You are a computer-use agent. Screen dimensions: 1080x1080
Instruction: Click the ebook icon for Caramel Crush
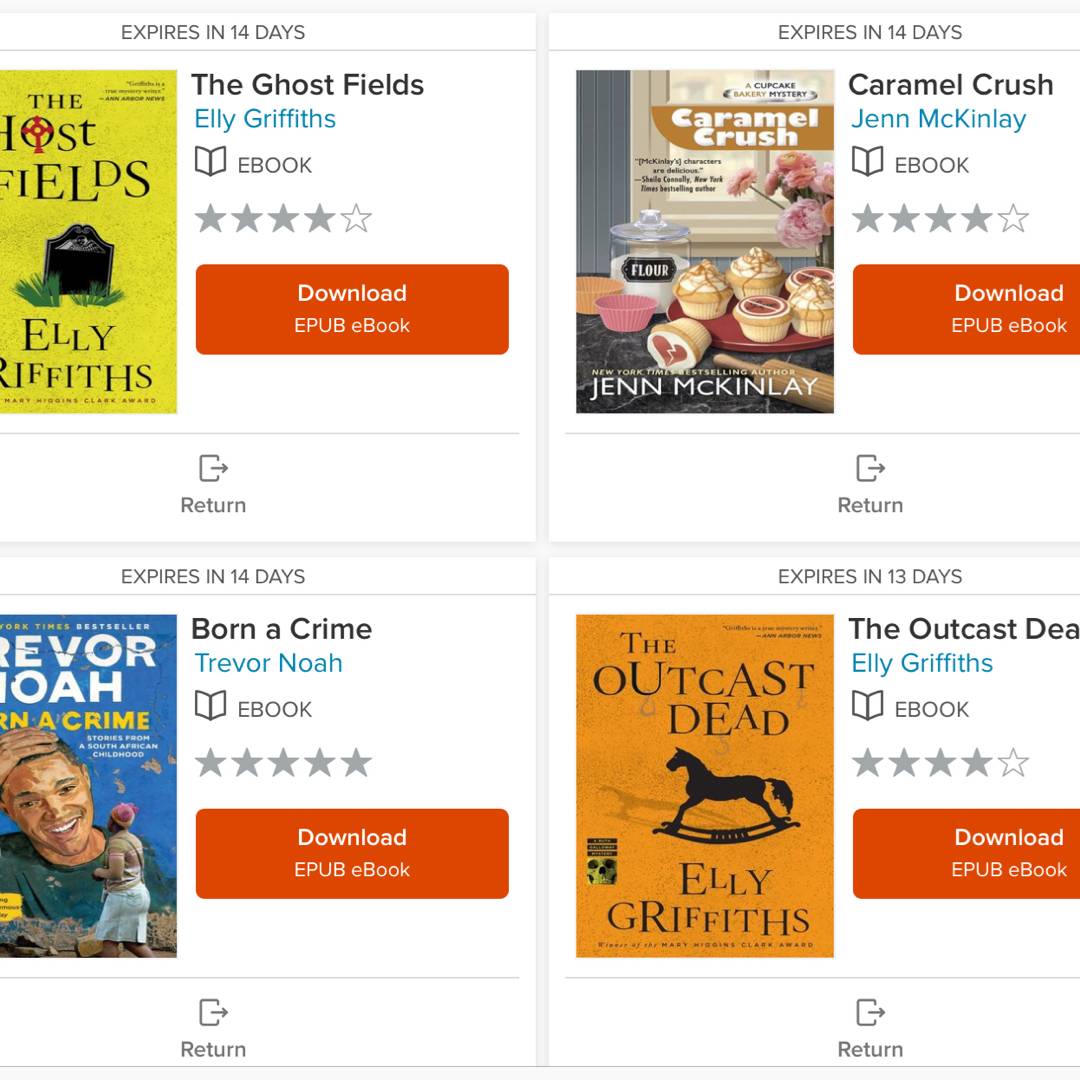[867, 162]
